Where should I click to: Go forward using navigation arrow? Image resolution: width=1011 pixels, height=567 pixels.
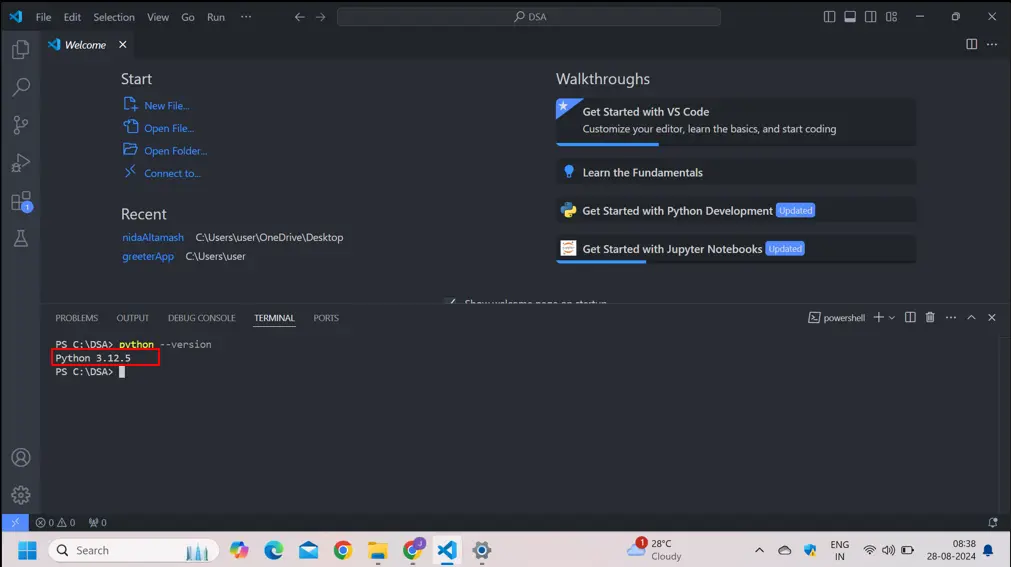[x=320, y=17]
